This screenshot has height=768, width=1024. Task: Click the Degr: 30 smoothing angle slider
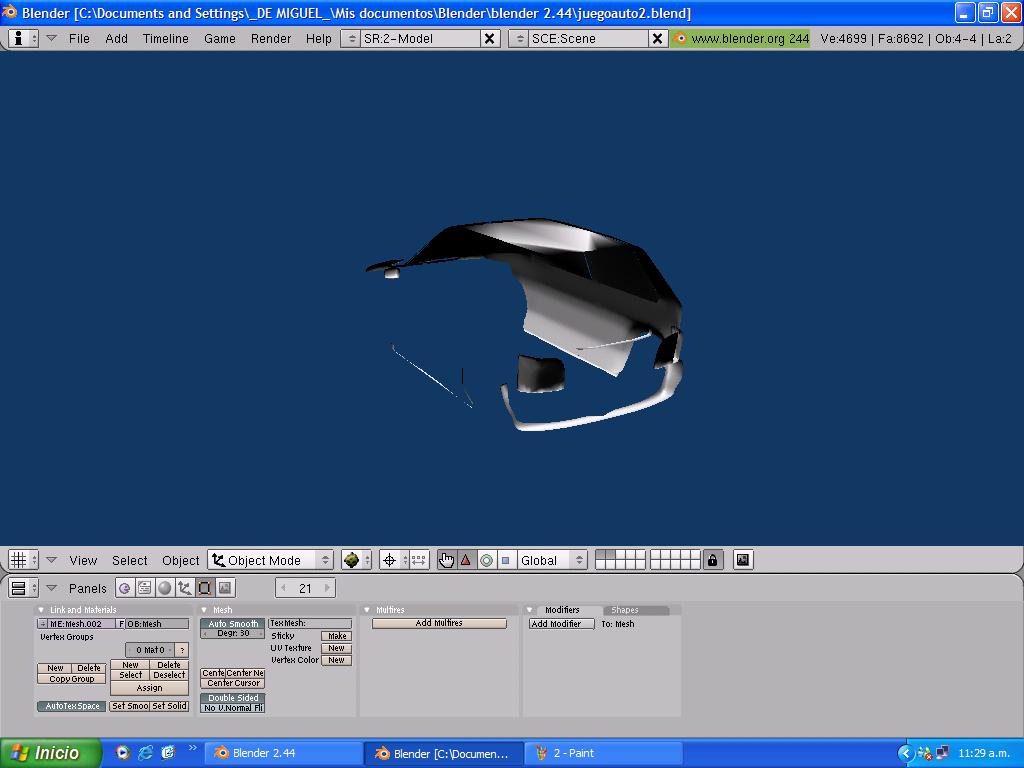(x=232, y=633)
